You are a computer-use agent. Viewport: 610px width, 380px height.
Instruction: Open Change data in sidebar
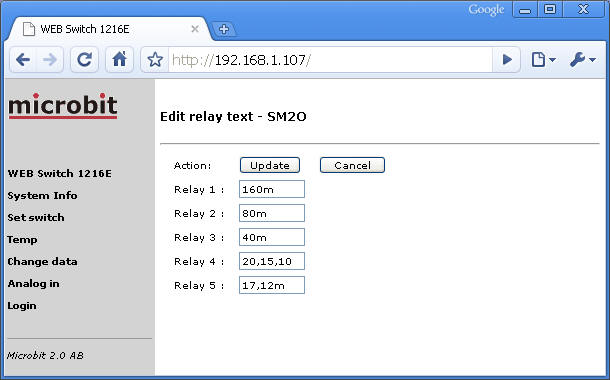(x=42, y=261)
